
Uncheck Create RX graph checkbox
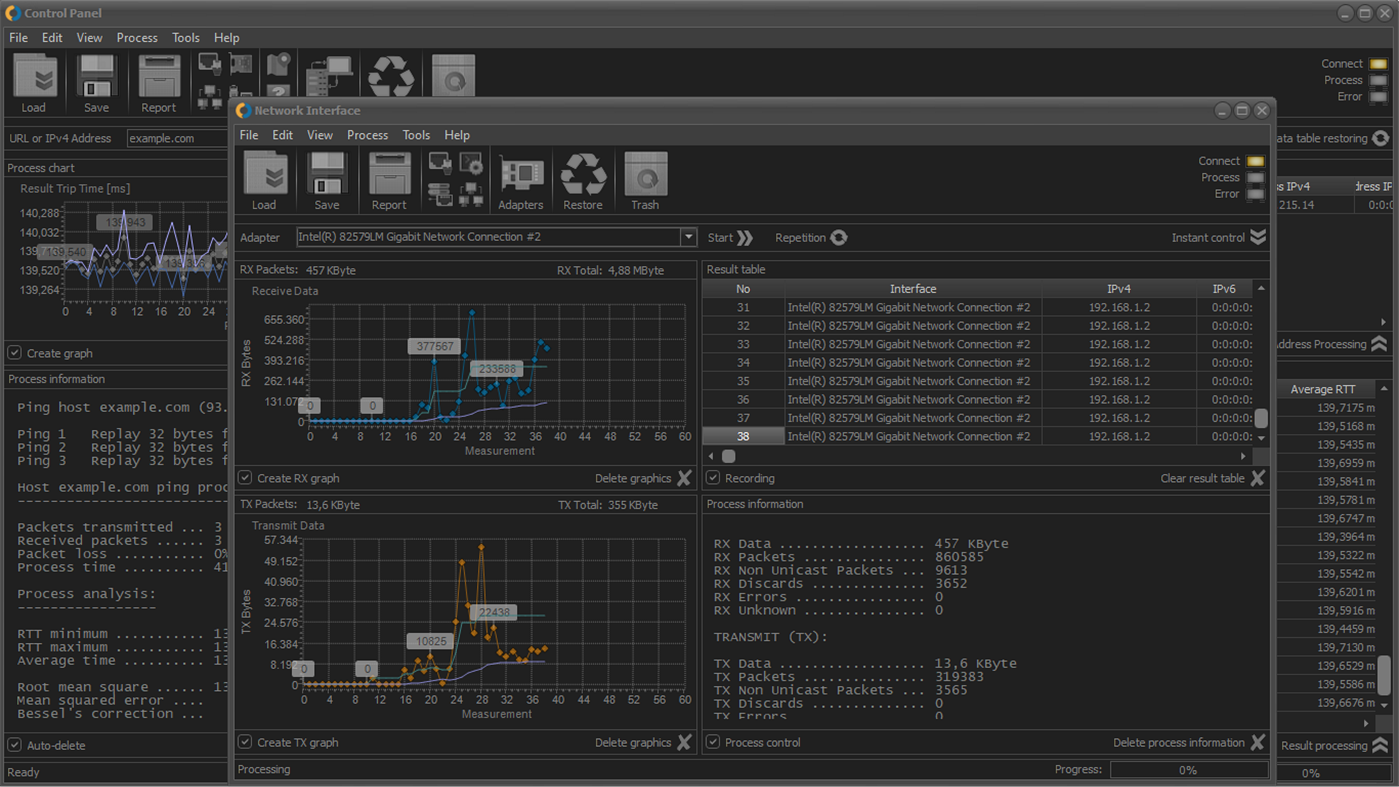[246, 478]
